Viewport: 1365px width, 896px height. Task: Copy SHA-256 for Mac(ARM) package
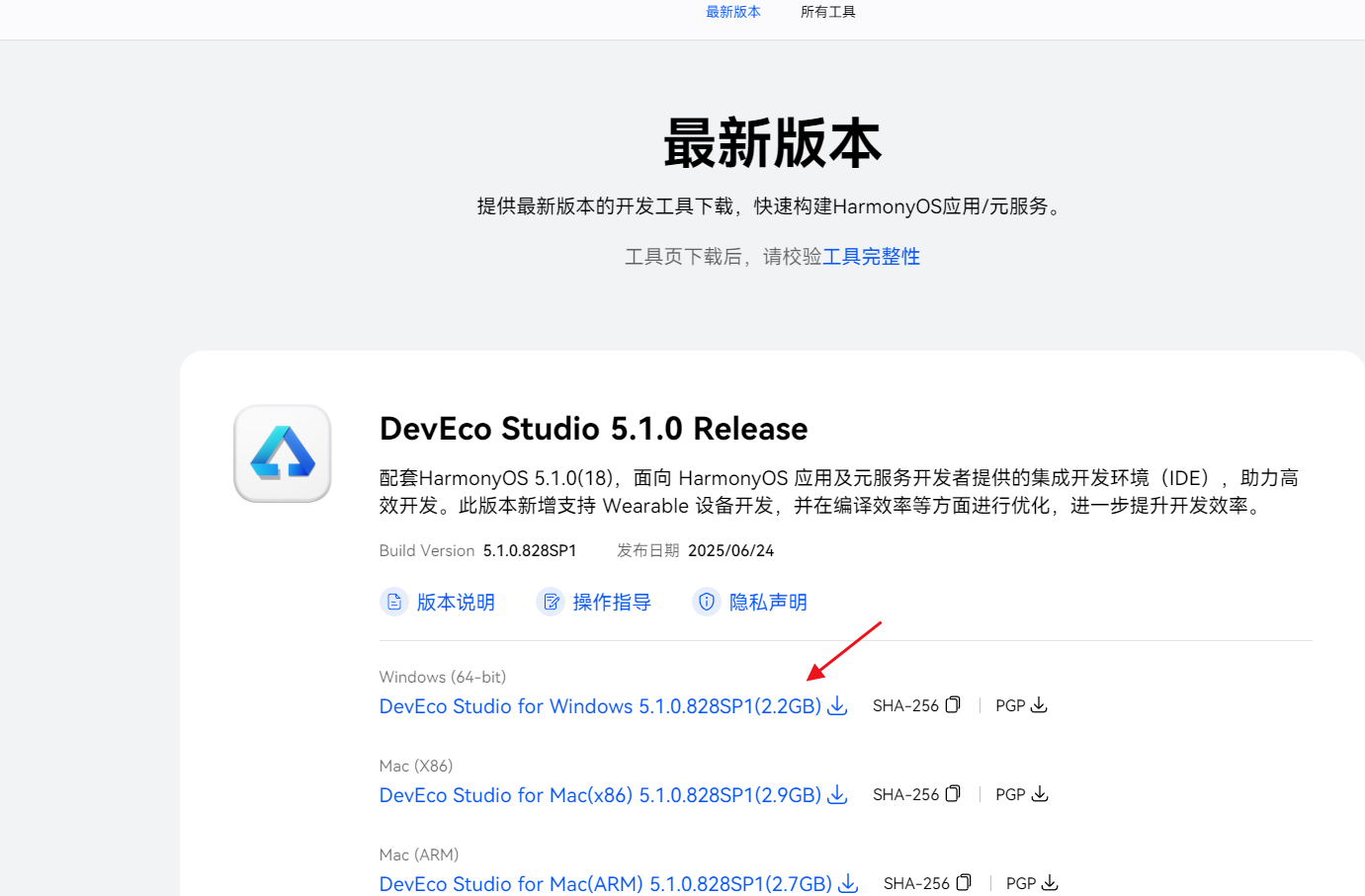964,883
